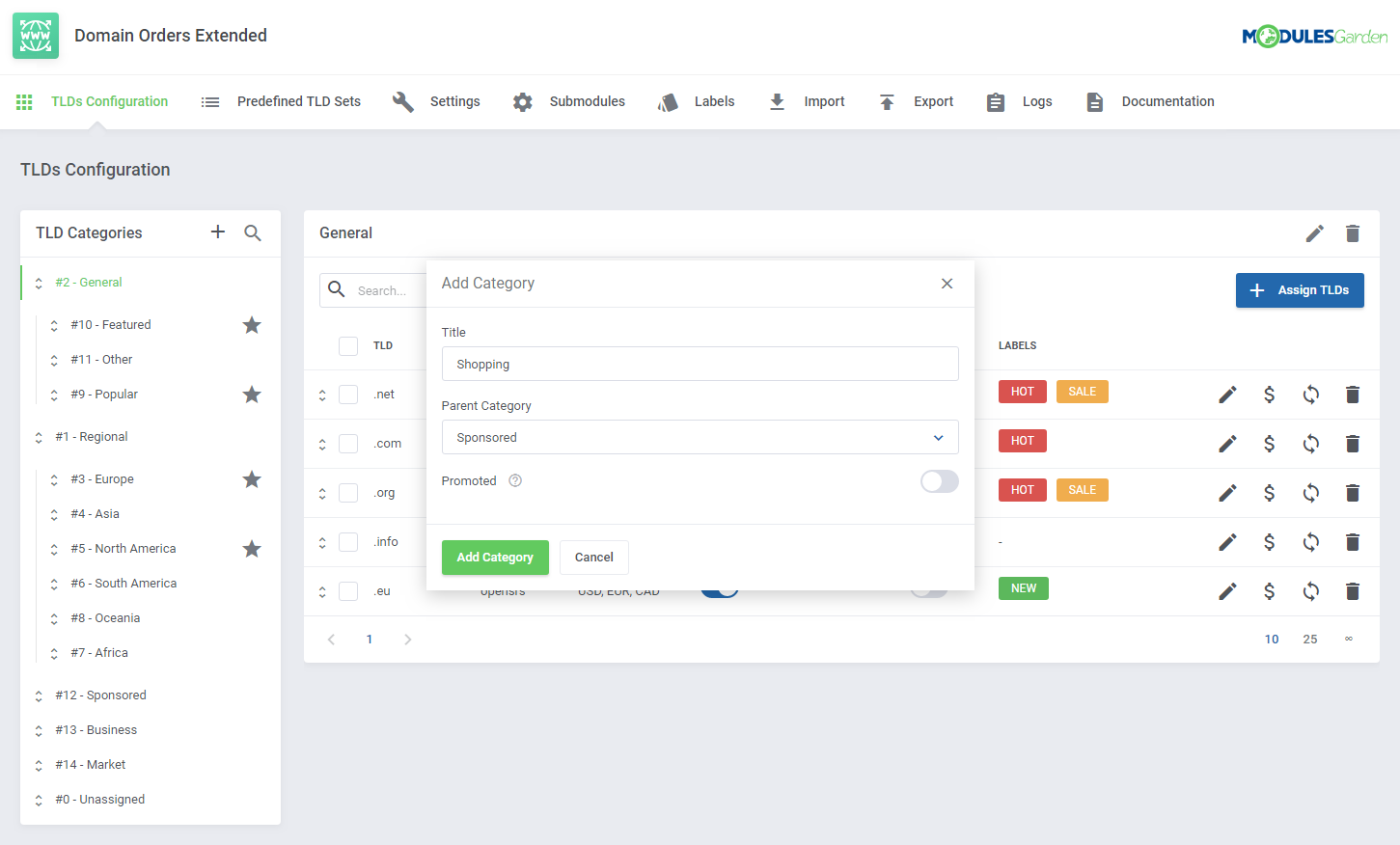
Task: Tick the select-all checkbox in TLD header
Action: [348, 345]
